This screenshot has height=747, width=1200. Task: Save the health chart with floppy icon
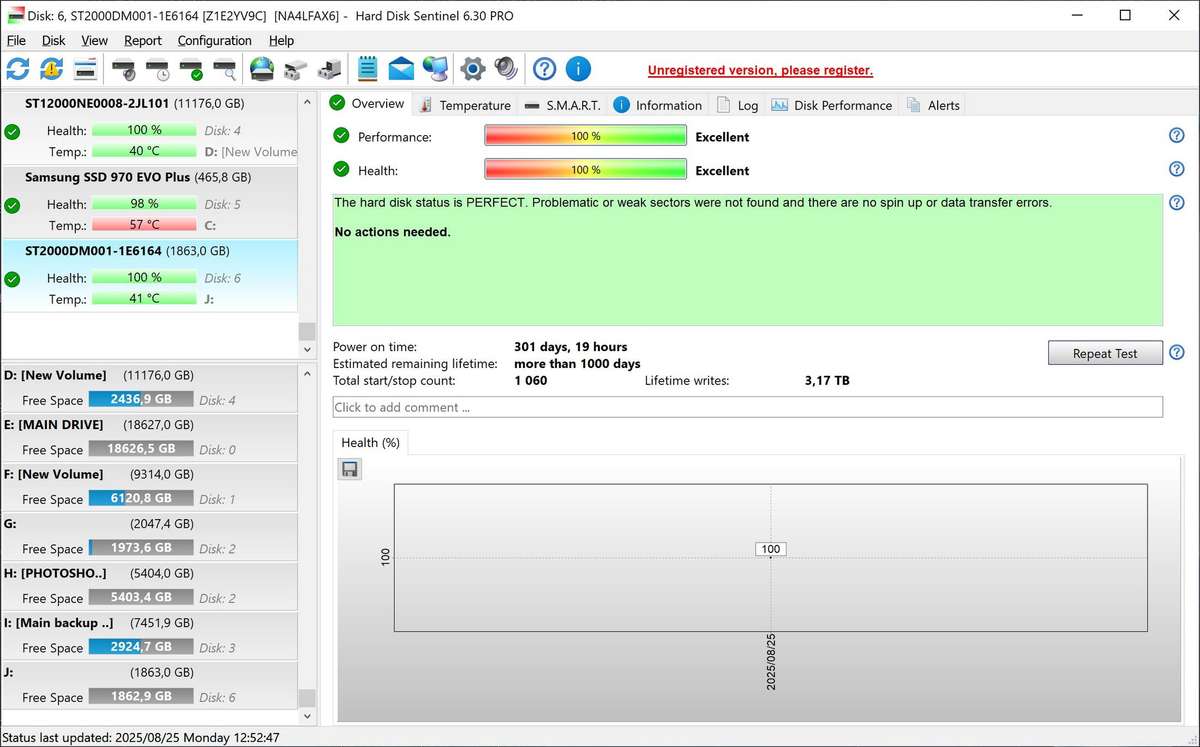(349, 469)
